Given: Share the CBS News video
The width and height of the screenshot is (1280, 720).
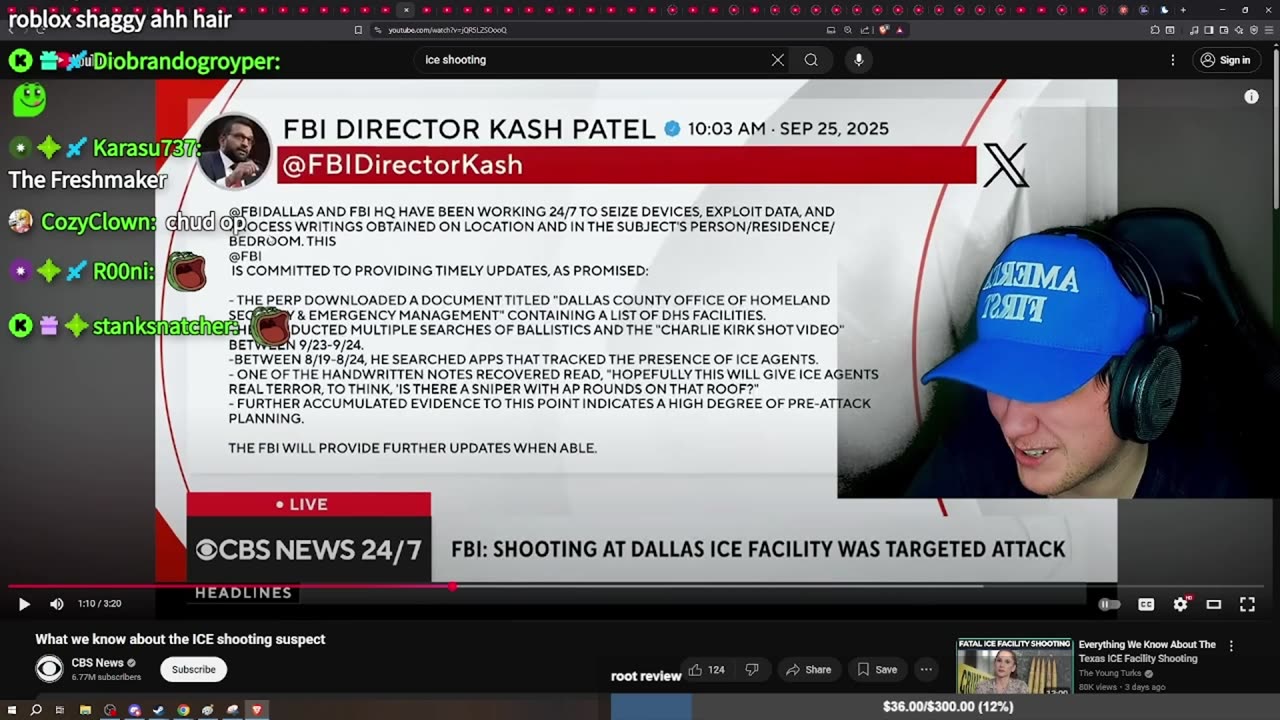Looking at the screenshot, I should (808, 670).
